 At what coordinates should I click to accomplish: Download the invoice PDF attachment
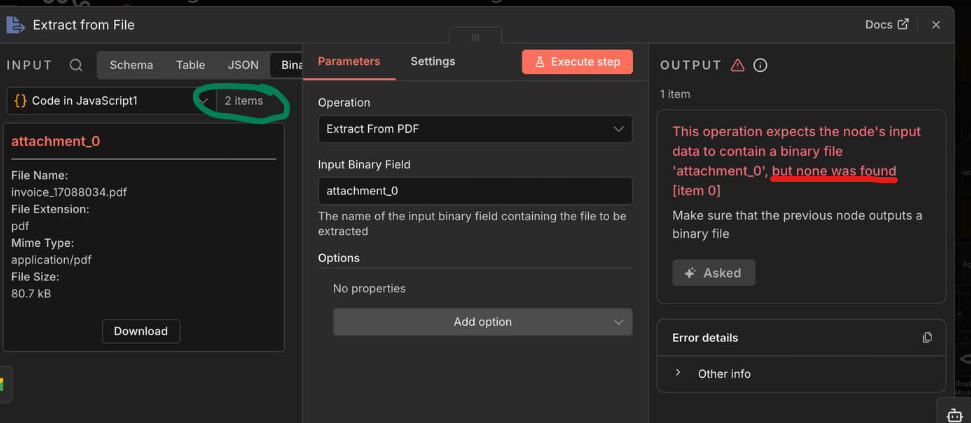point(141,331)
